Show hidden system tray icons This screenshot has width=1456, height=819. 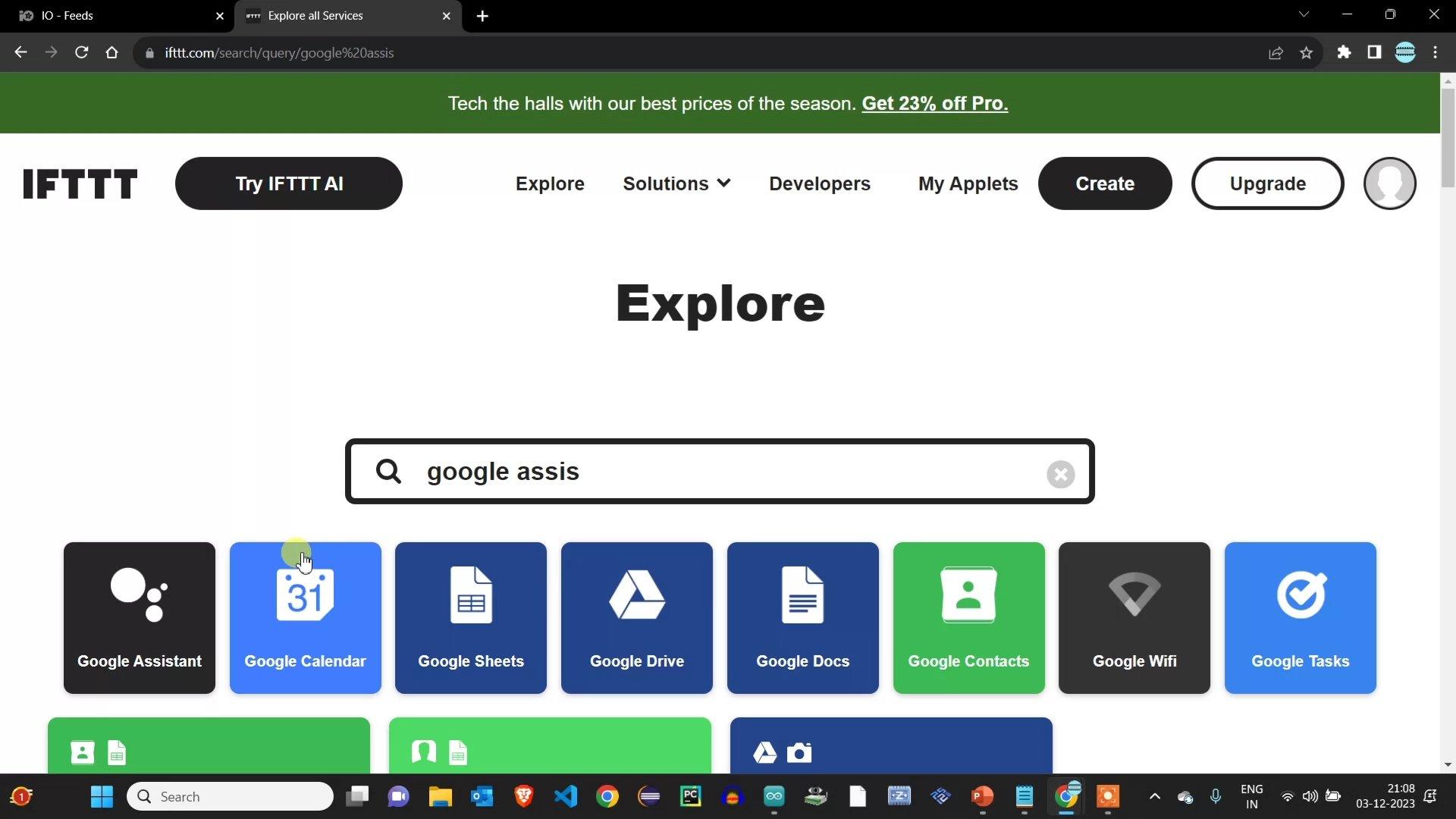pyautogui.click(x=1155, y=796)
